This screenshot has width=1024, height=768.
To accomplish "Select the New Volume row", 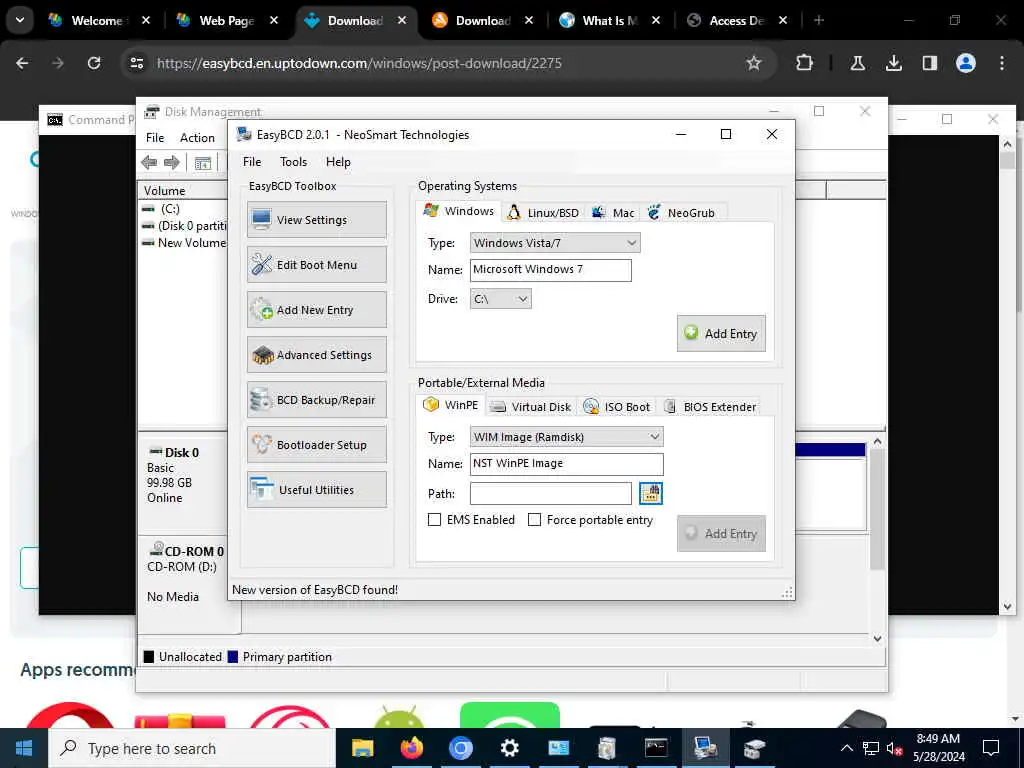I will (x=184, y=243).
